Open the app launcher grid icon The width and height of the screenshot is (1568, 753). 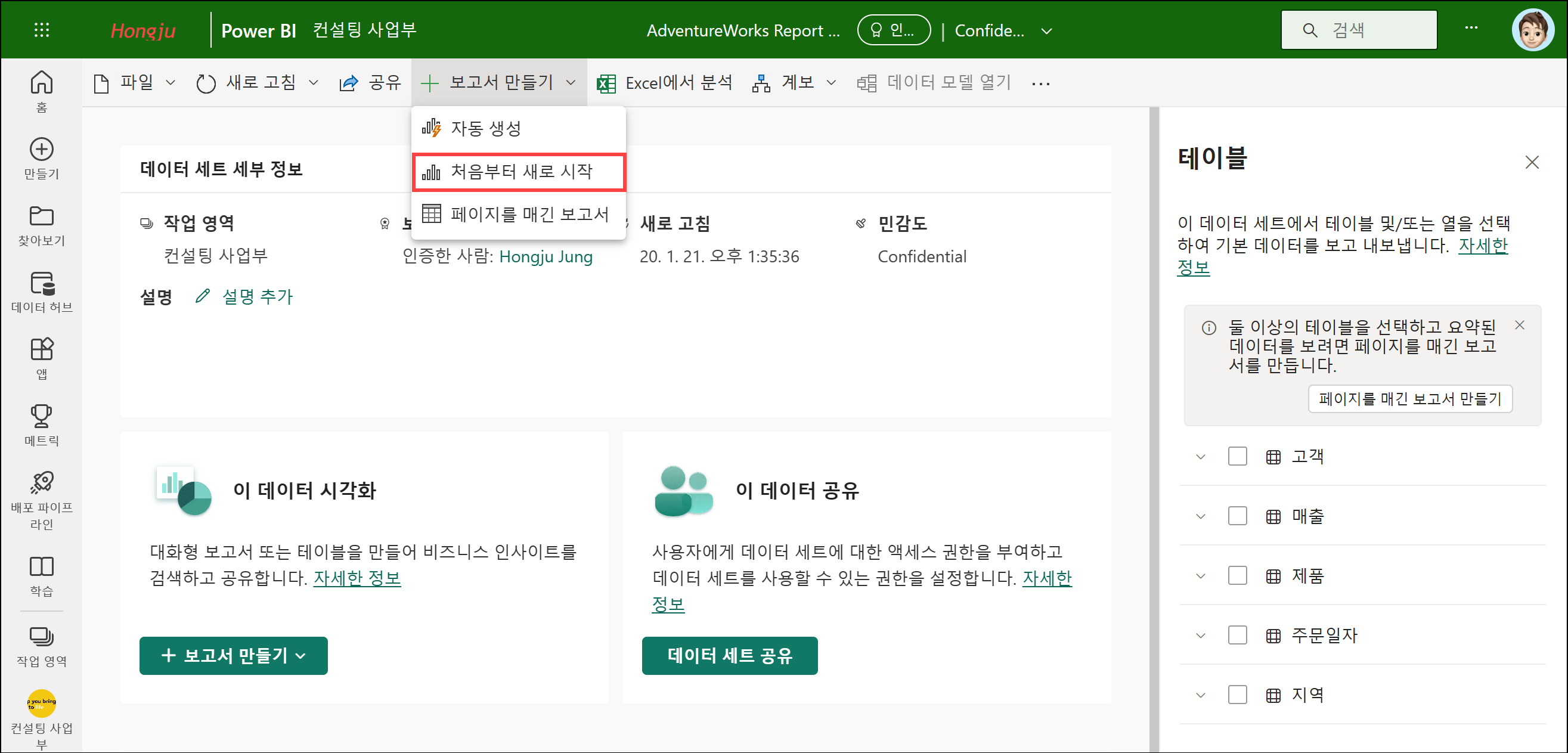point(41,30)
